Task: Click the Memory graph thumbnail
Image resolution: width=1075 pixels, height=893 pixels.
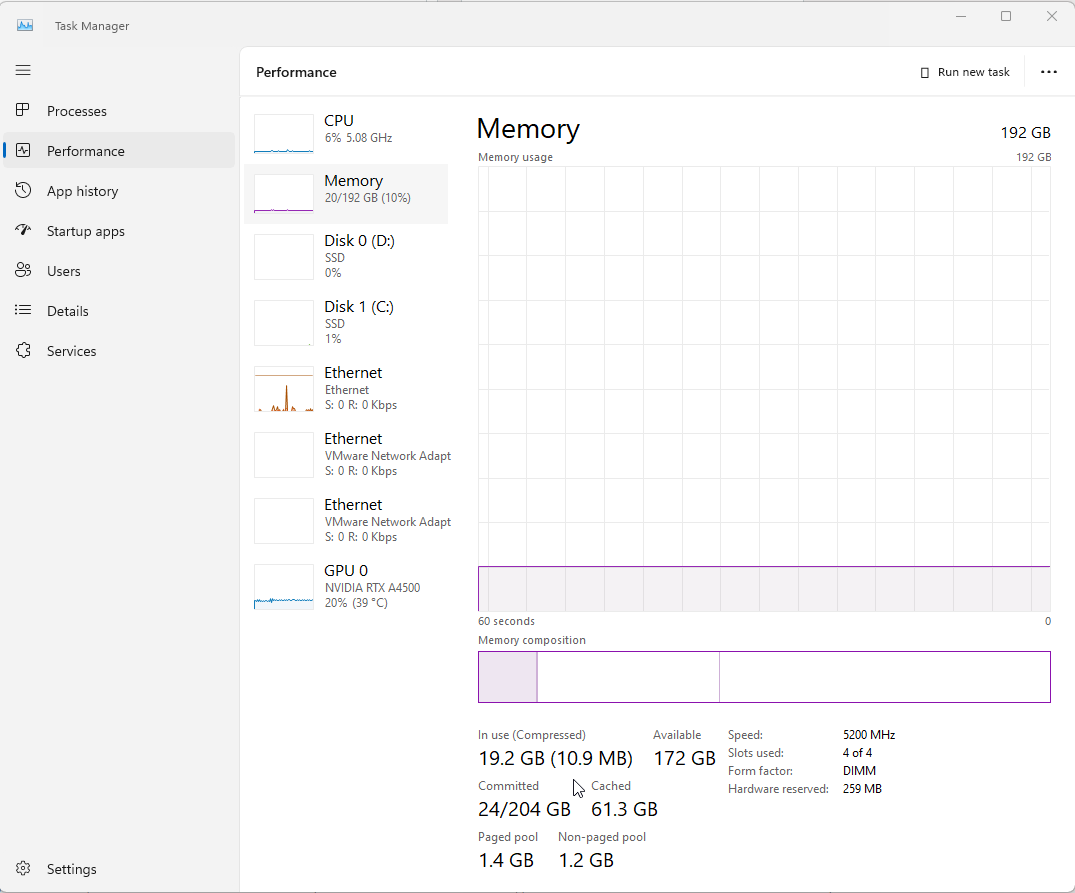Action: tap(283, 193)
